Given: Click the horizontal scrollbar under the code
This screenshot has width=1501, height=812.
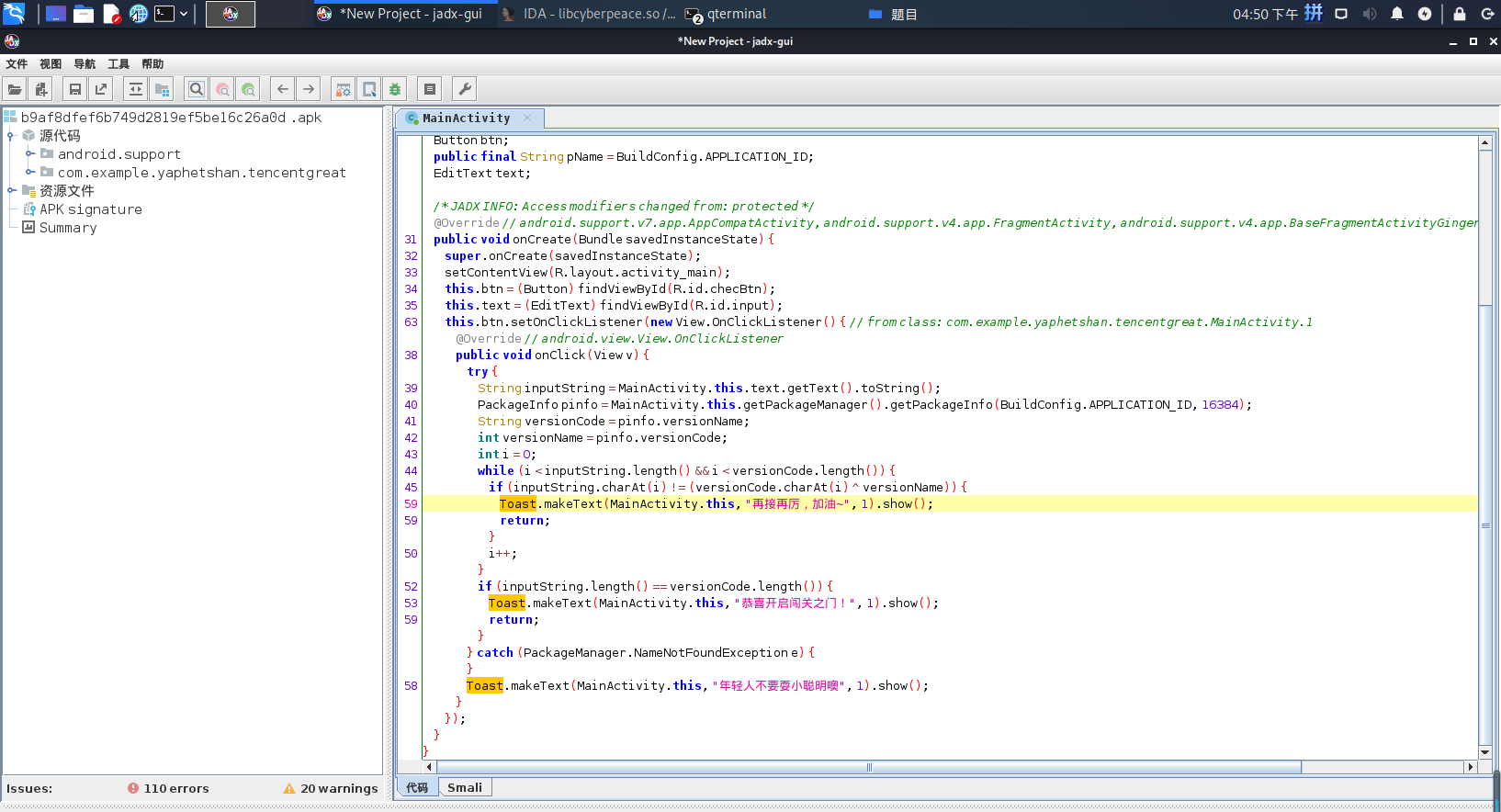Looking at the screenshot, I should [868, 767].
